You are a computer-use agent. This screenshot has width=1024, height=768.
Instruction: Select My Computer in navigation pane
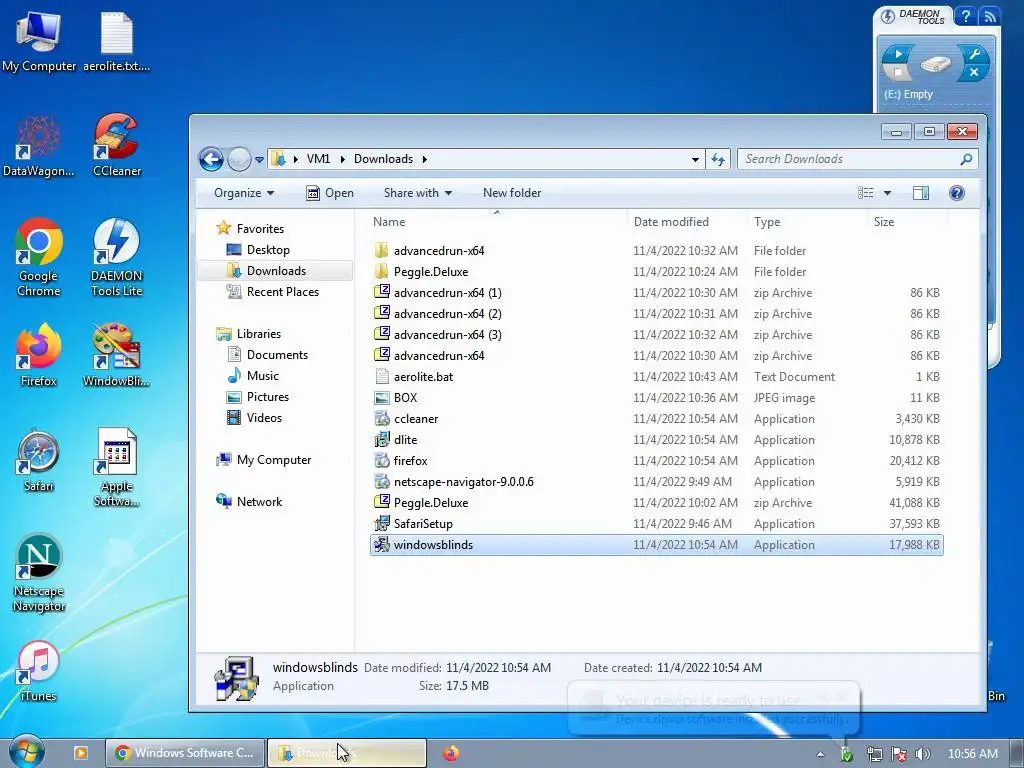pos(264,460)
